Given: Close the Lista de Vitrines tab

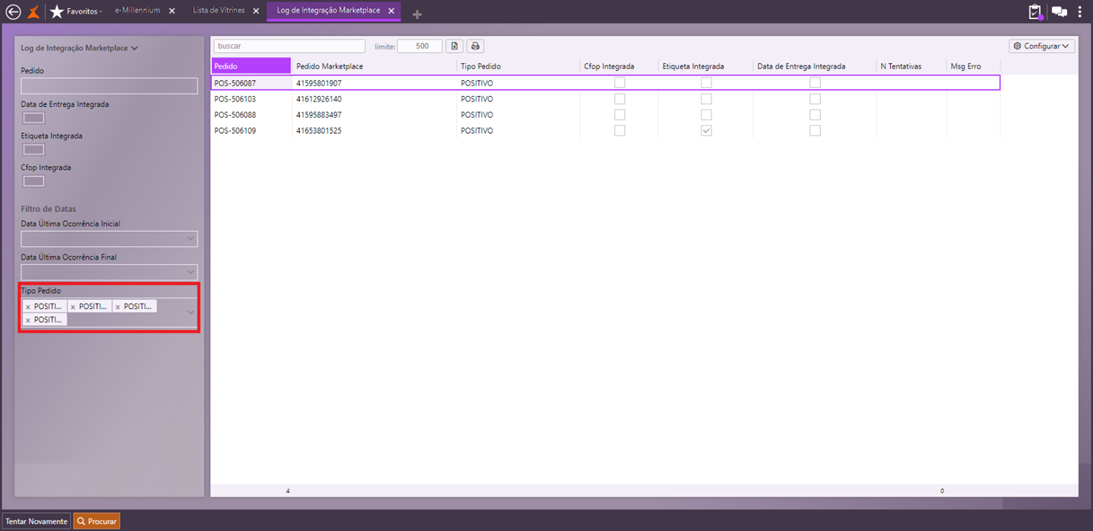Looking at the screenshot, I should coord(256,11).
